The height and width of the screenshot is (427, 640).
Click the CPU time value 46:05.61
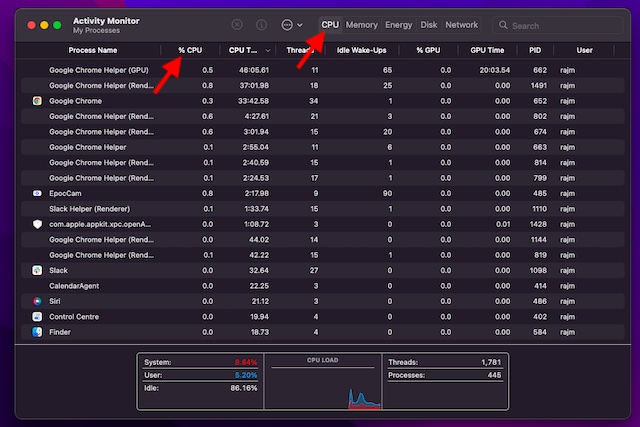(x=254, y=70)
